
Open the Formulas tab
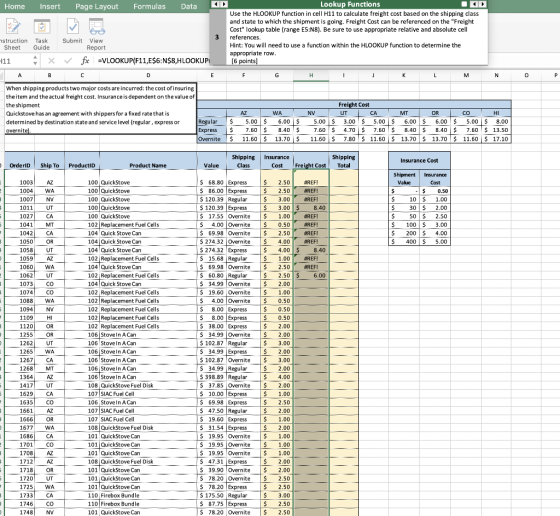[149, 6]
